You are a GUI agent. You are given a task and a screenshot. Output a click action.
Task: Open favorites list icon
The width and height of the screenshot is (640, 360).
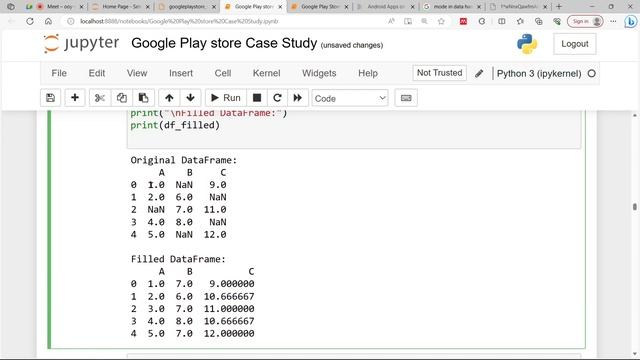tap(520, 21)
